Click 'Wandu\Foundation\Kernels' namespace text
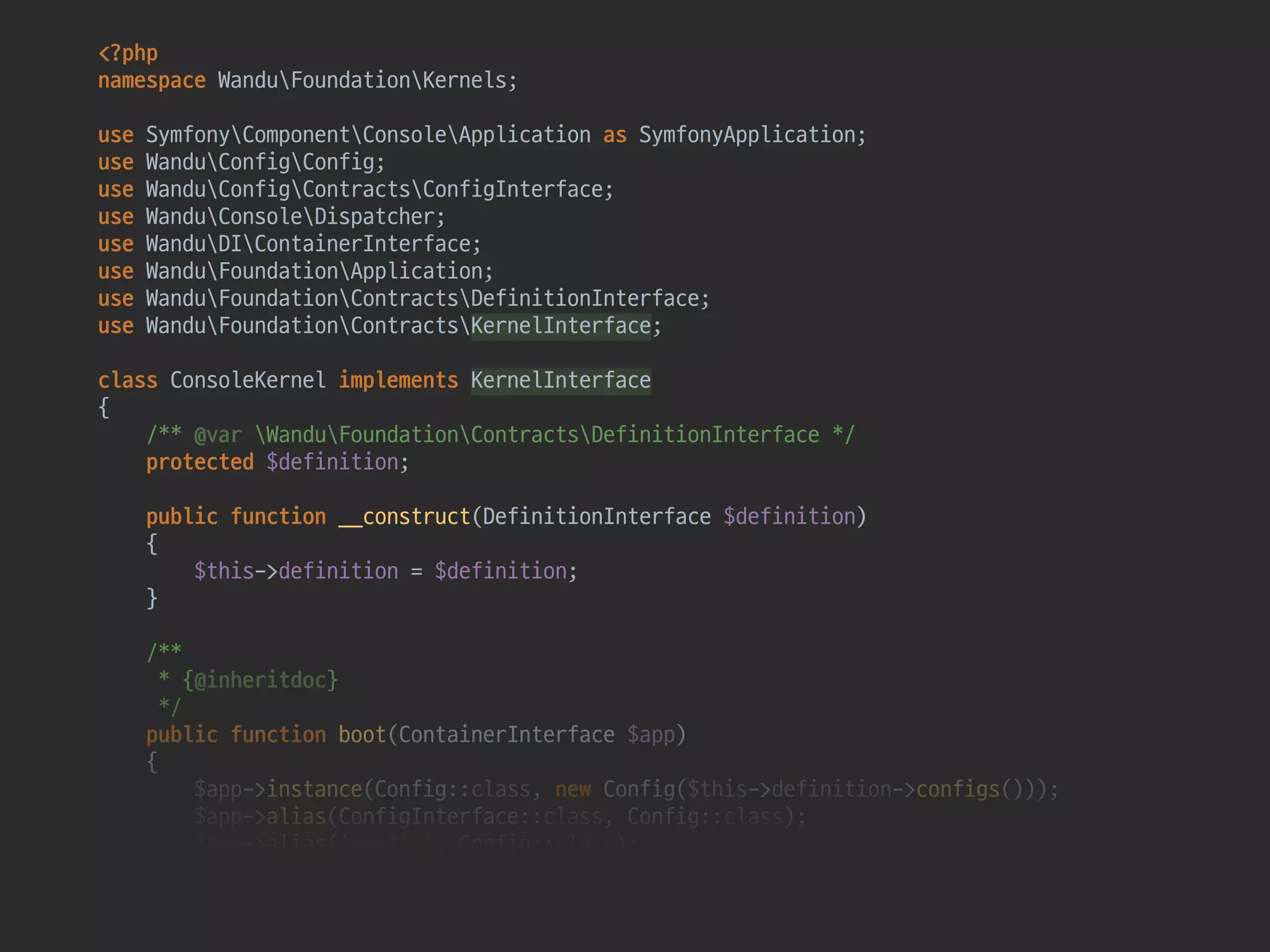 tap(362, 81)
